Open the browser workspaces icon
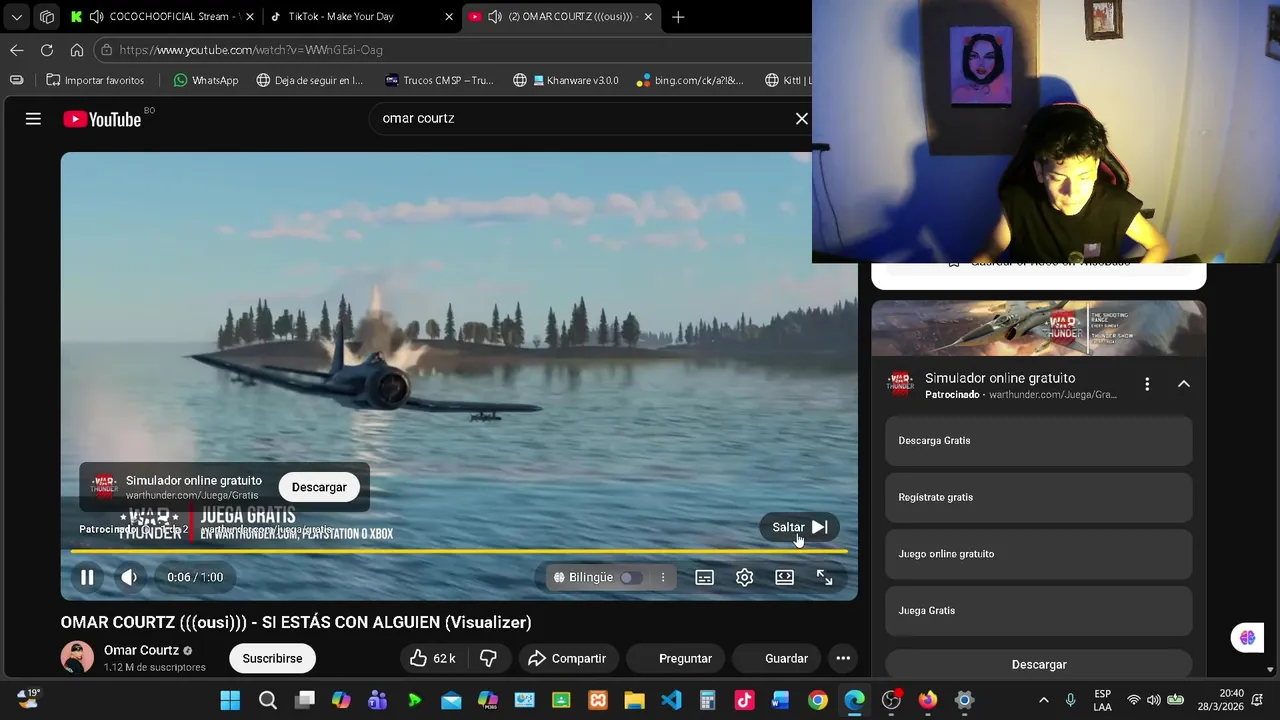This screenshot has height=720, width=1280. (47, 17)
